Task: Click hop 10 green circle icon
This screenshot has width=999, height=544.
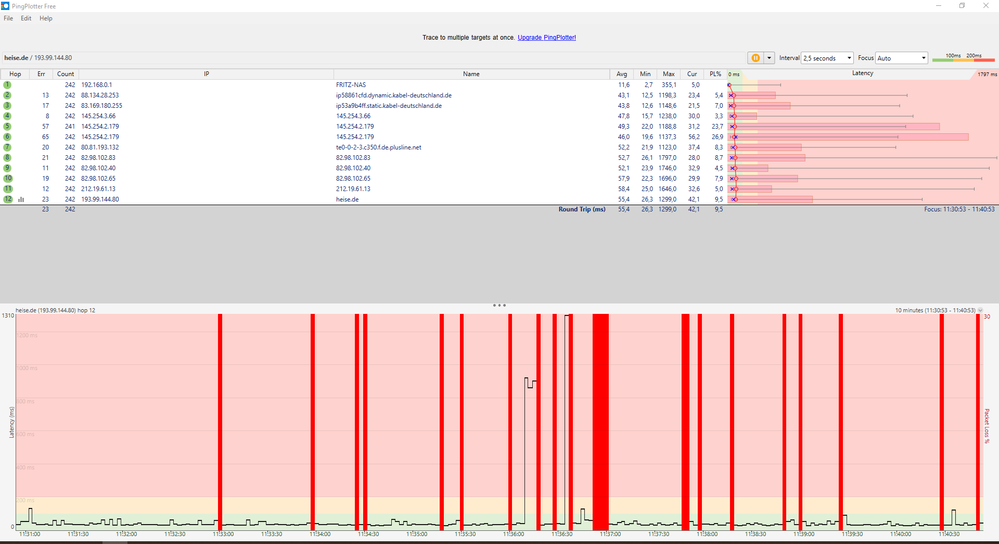Action: coord(7,178)
